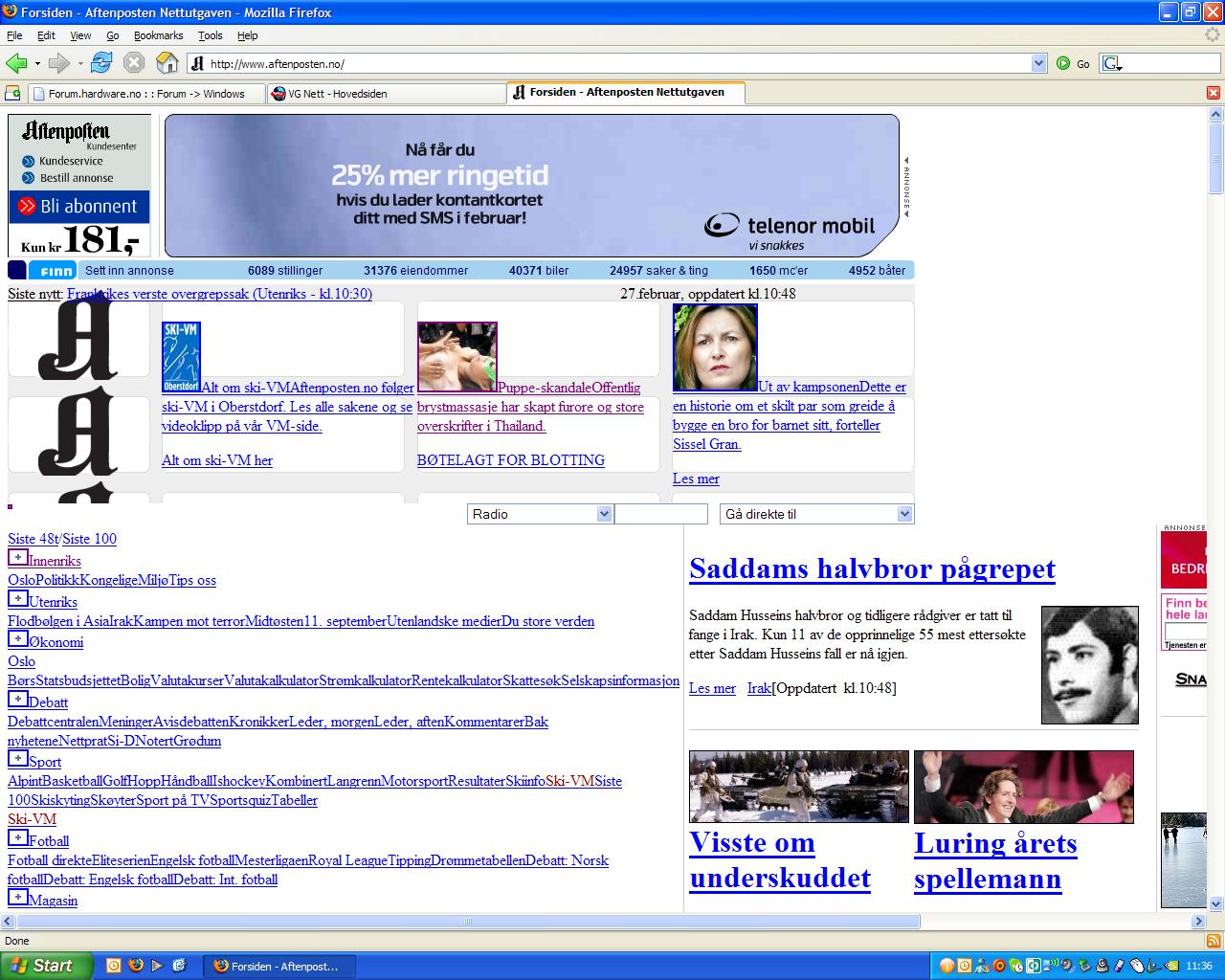Launch media player from quick launch bar
The width and height of the screenshot is (1225, 980).
point(157,966)
